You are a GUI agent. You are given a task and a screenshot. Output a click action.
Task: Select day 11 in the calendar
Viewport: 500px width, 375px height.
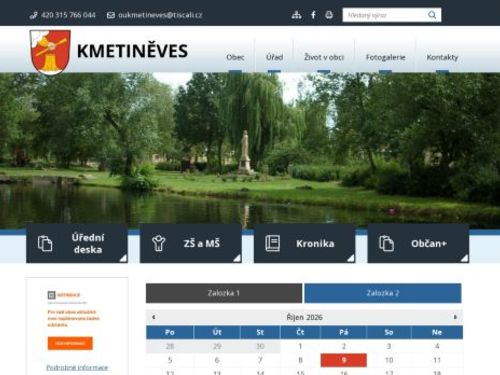(x=437, y=360)
